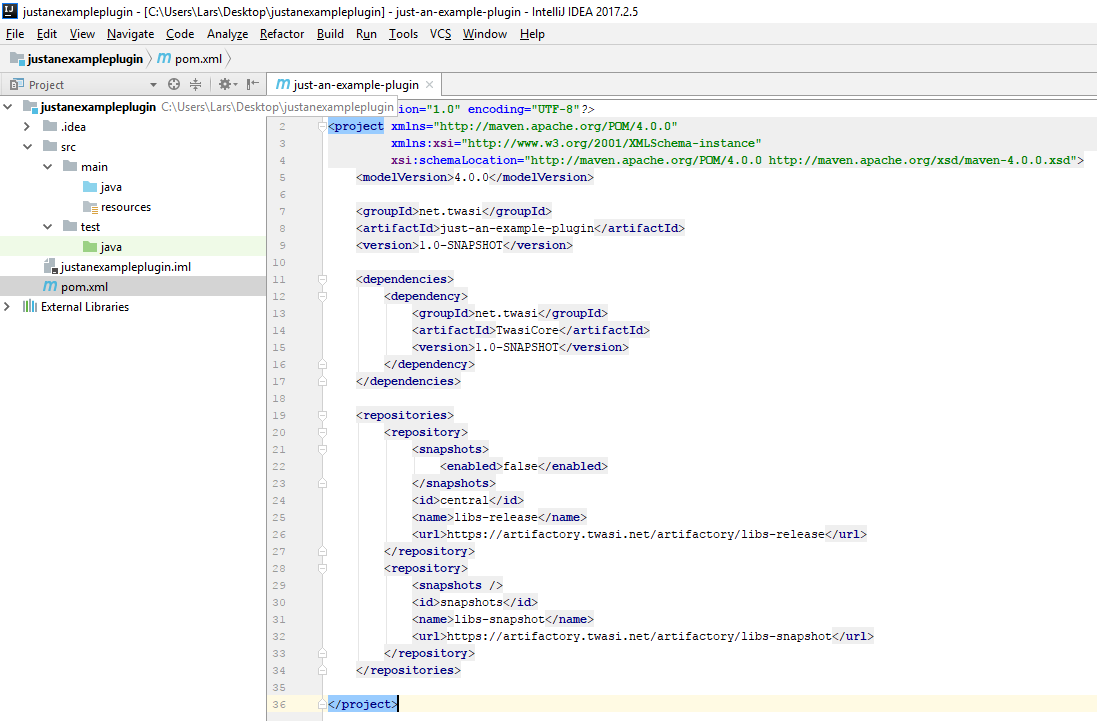Fold the first repository block at line 20

click(323, 432)
